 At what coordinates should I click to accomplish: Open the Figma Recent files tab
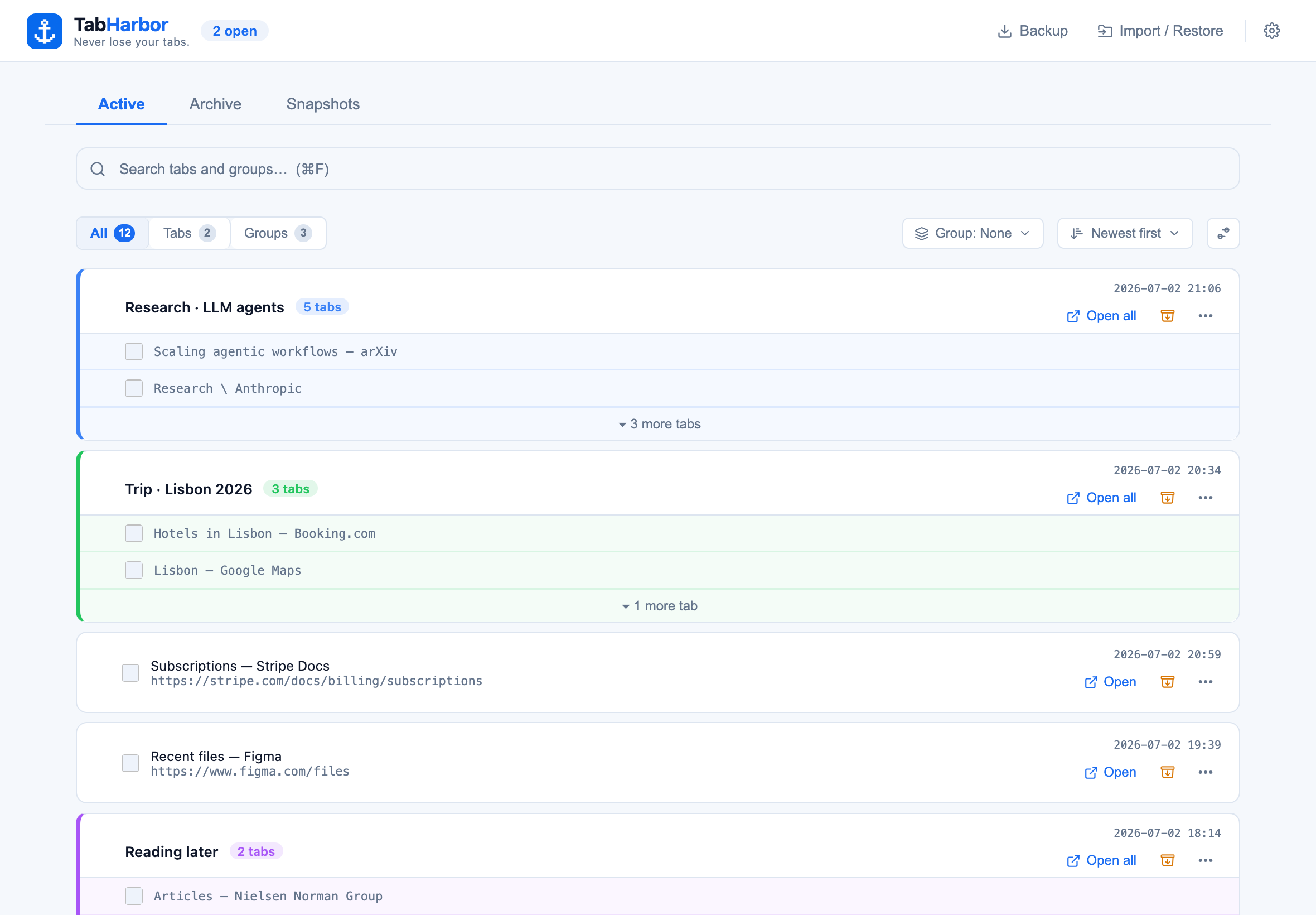click(x=1110, y=772)
